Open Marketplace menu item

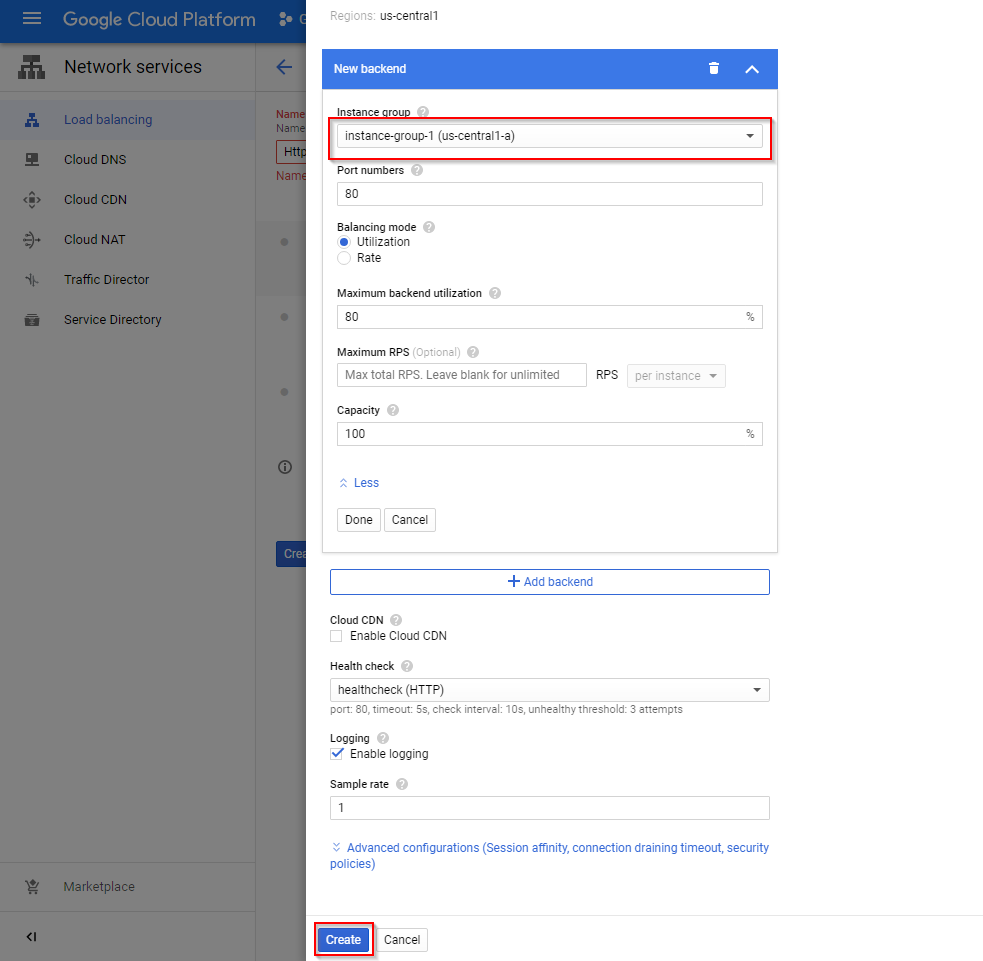[128, 887]
